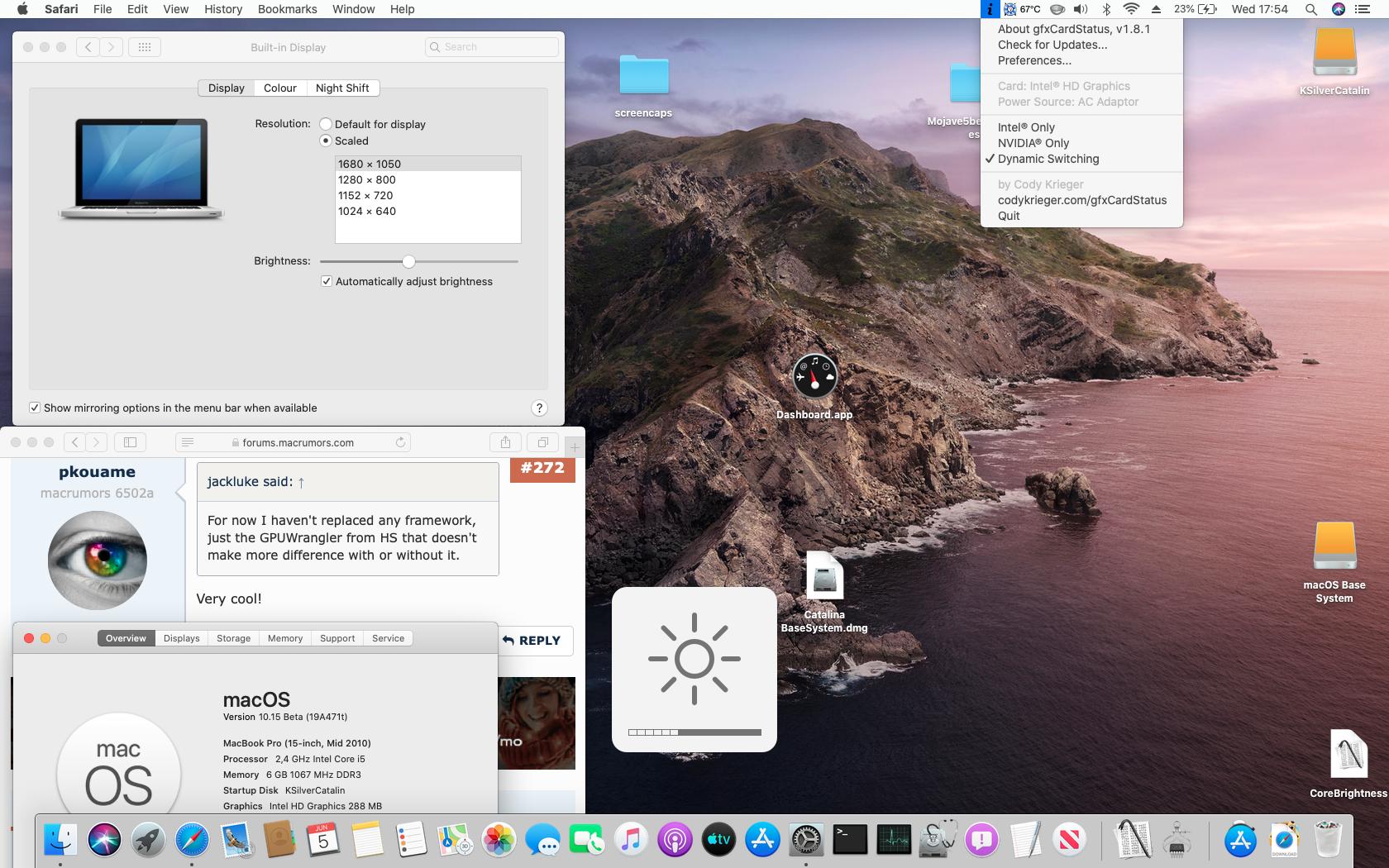
Task: Open Support tab in About This Mac
Action: (x=337, y=638)
